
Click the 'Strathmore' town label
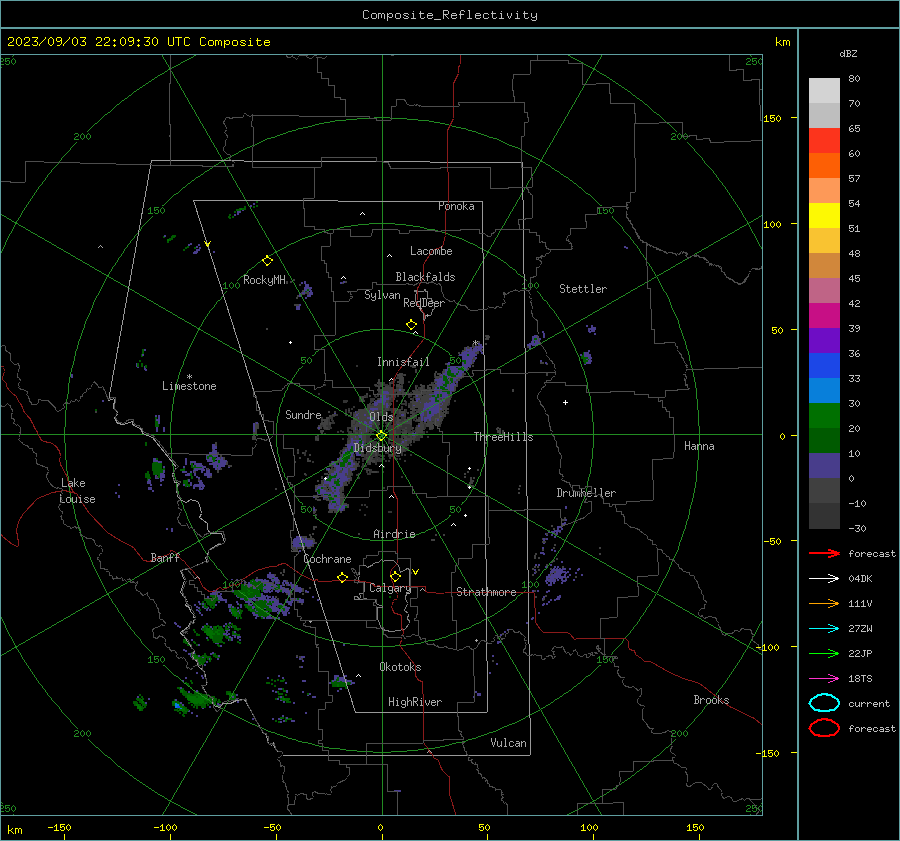[486, 592]
